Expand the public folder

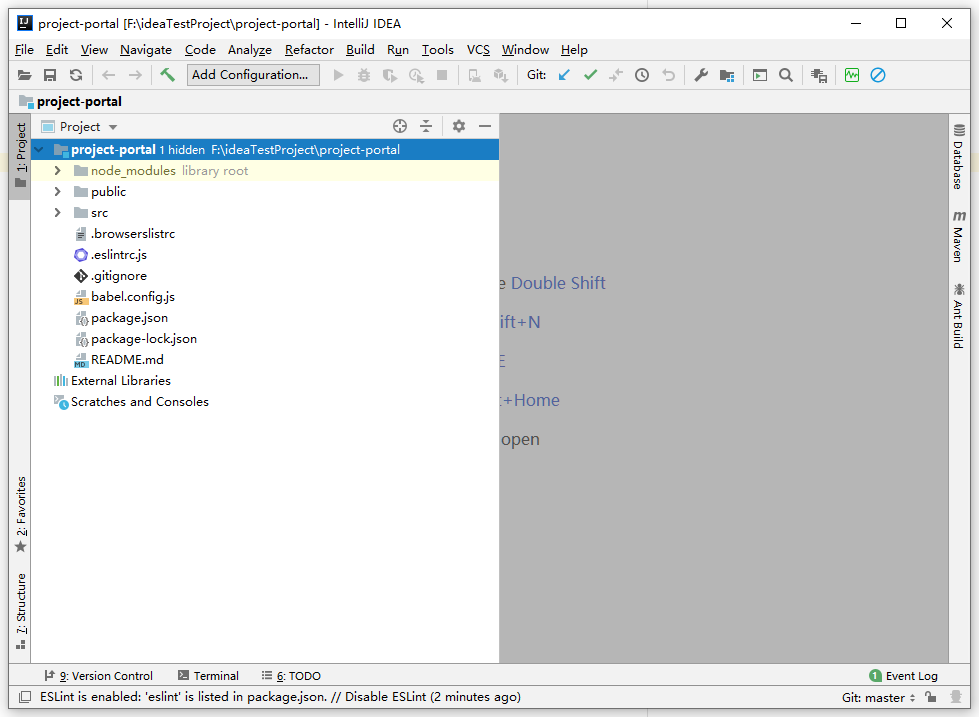[57, 192]
